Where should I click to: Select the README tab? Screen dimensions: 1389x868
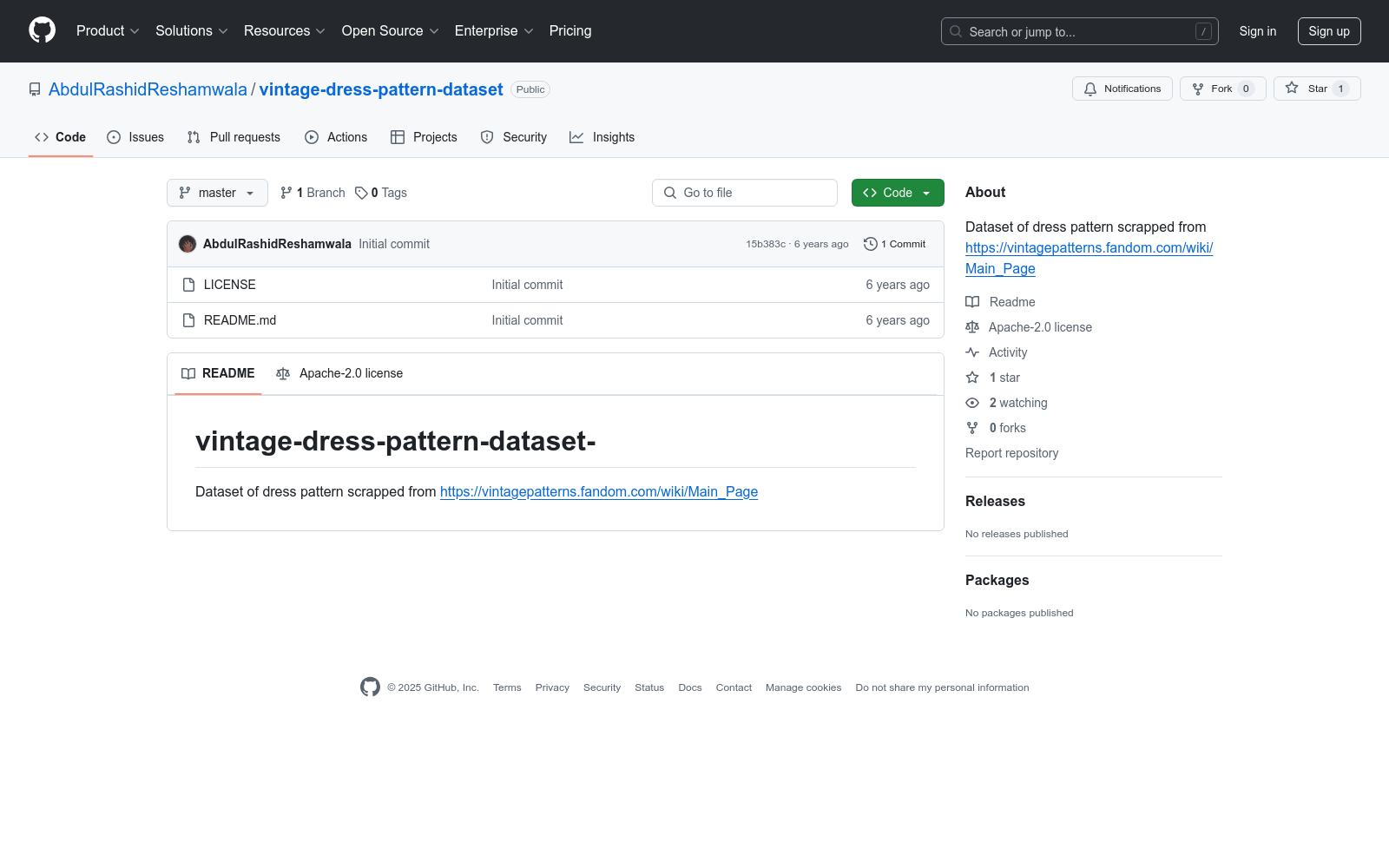coord(218,373)
